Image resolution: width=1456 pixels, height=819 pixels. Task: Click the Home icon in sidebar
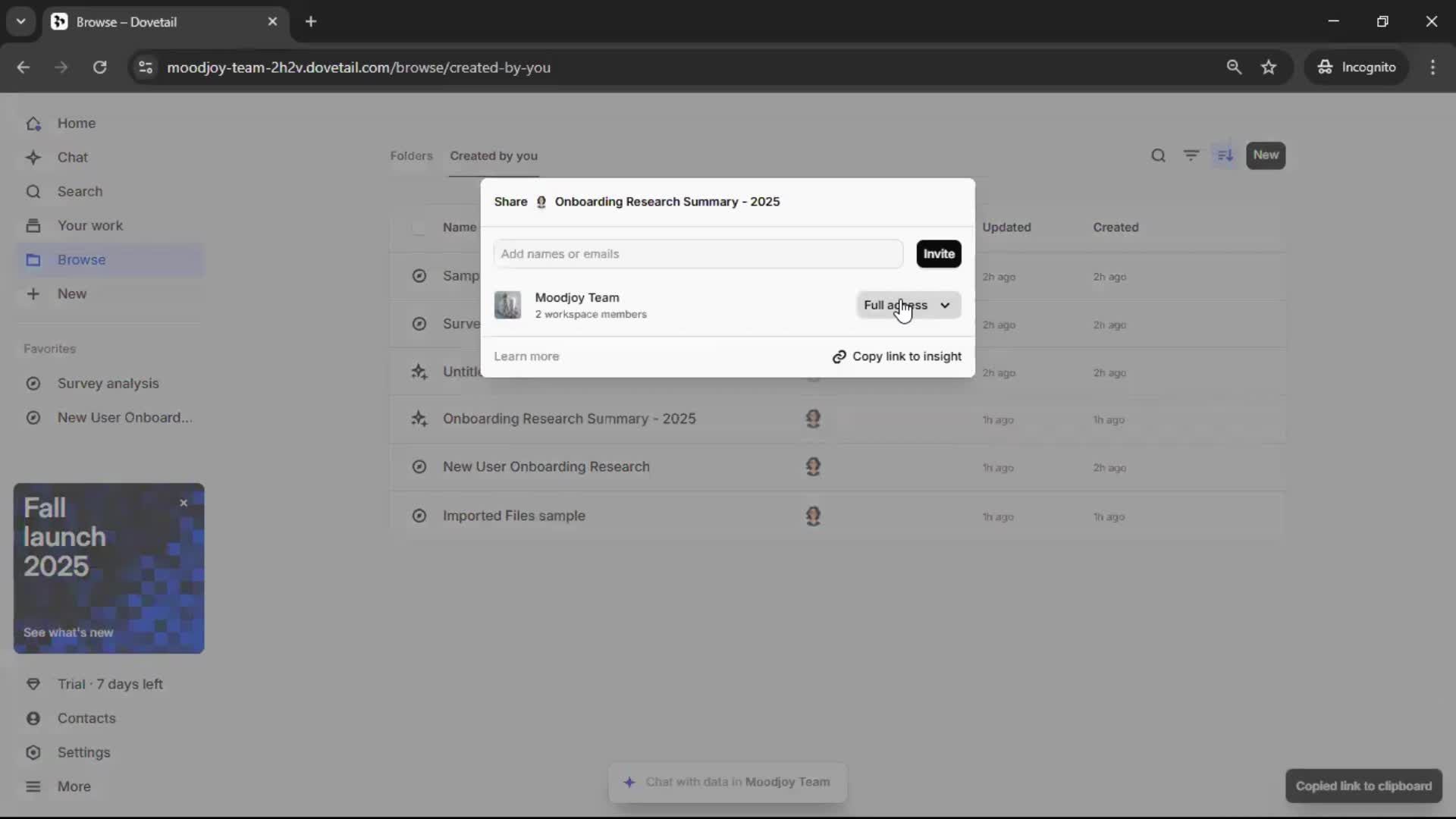tap(33, 124)
